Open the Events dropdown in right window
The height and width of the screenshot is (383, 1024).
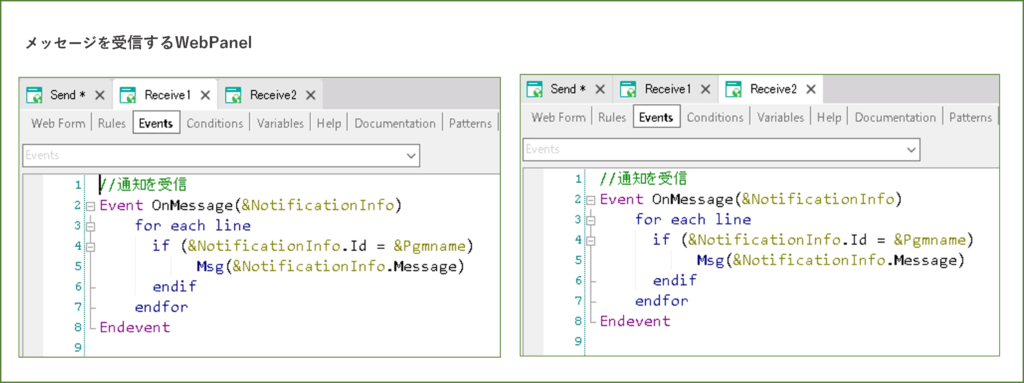pyautogui.click(x=912, y=150)
